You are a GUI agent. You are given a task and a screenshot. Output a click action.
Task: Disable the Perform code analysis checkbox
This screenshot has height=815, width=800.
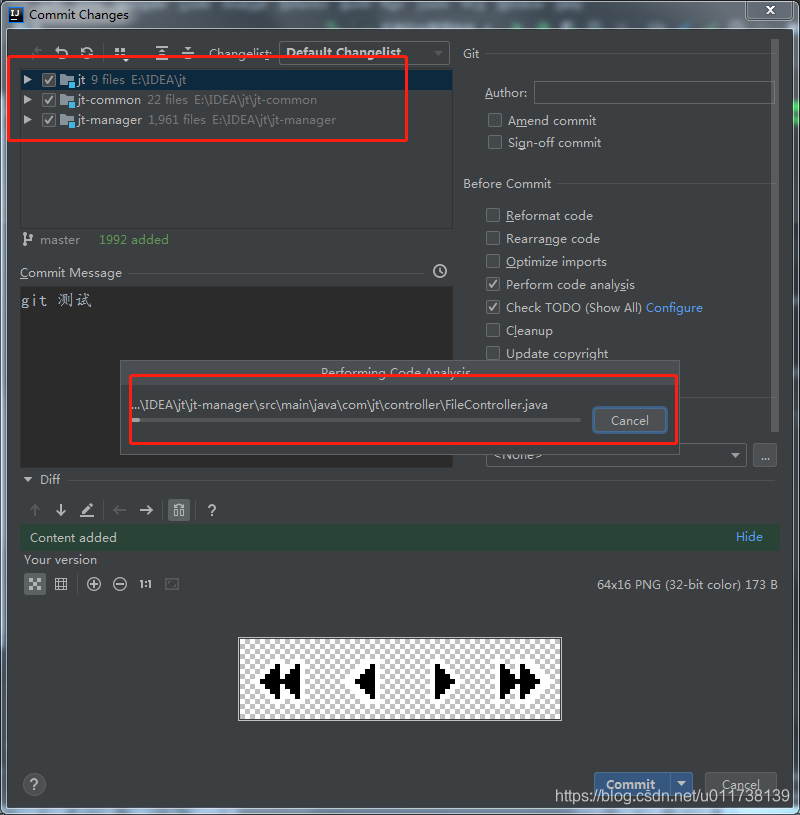tap(493, 284)
